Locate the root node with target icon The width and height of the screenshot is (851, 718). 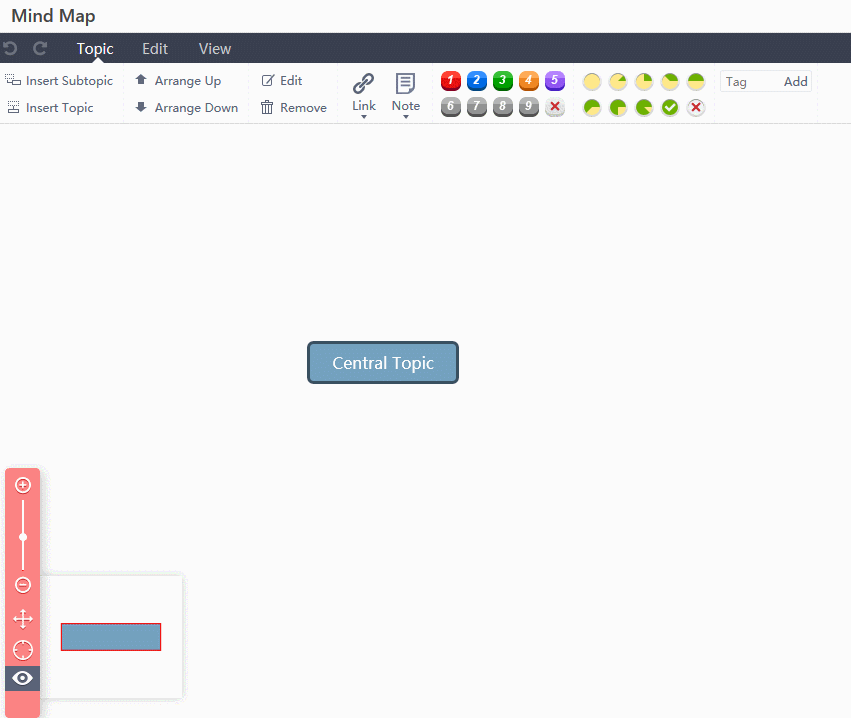tap(23, 650)
